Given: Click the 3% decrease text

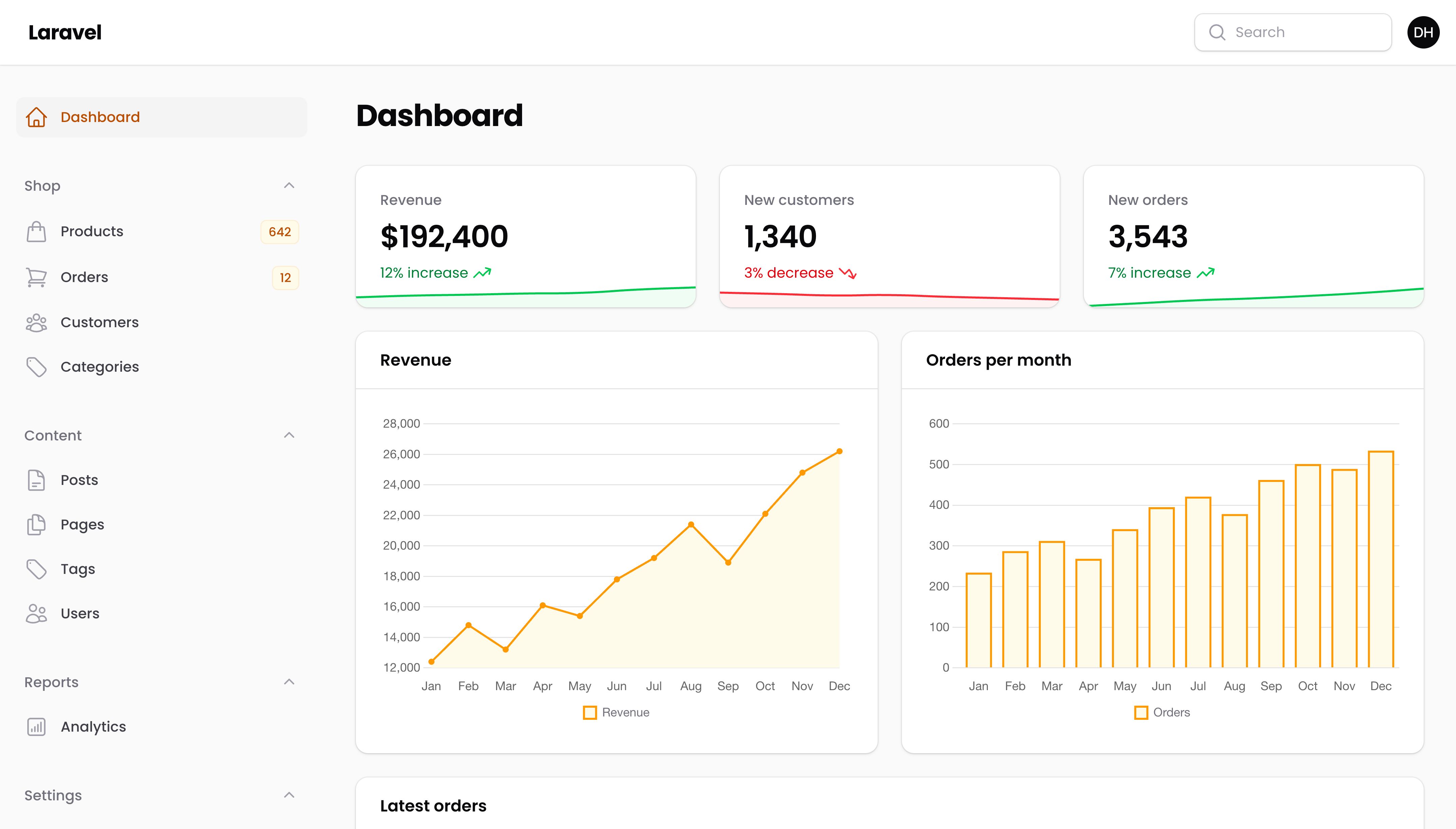Looking at the screenshot, I should (x=789, y=273).
